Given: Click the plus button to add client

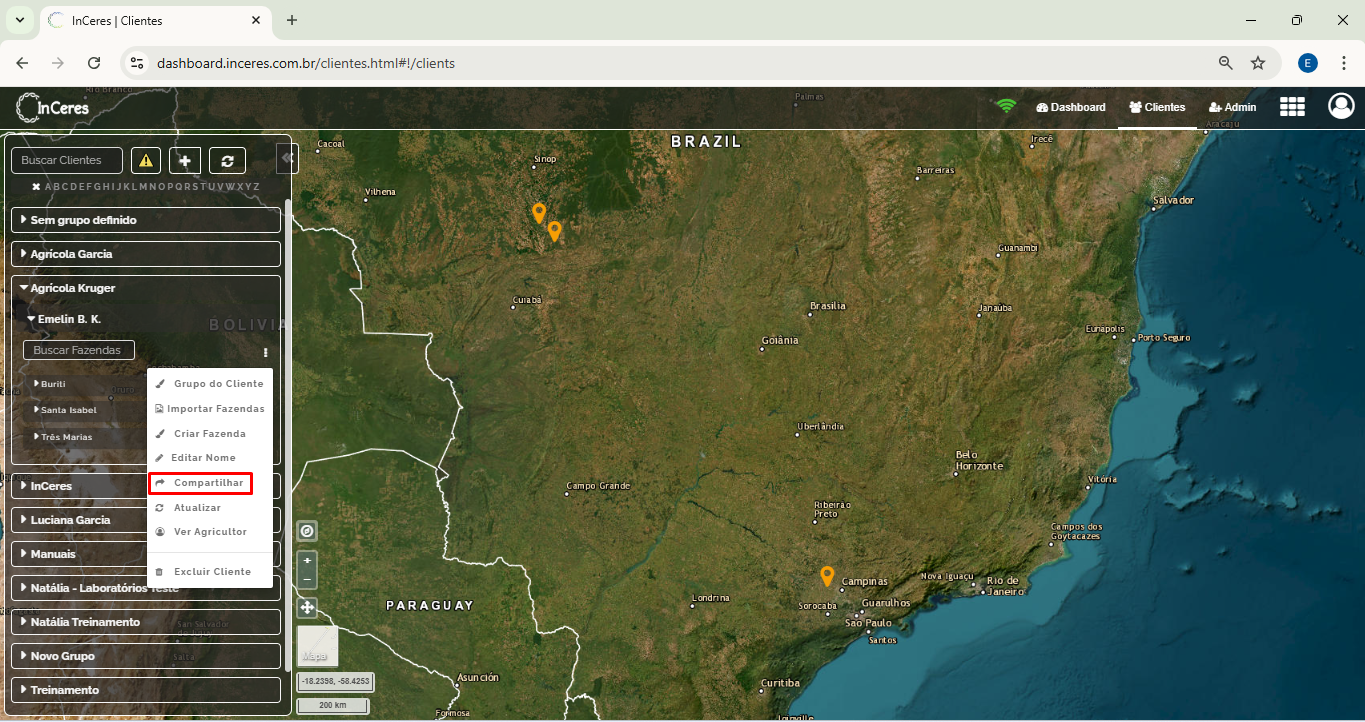Looking at the screenshot, I should (x=185, y=160).
